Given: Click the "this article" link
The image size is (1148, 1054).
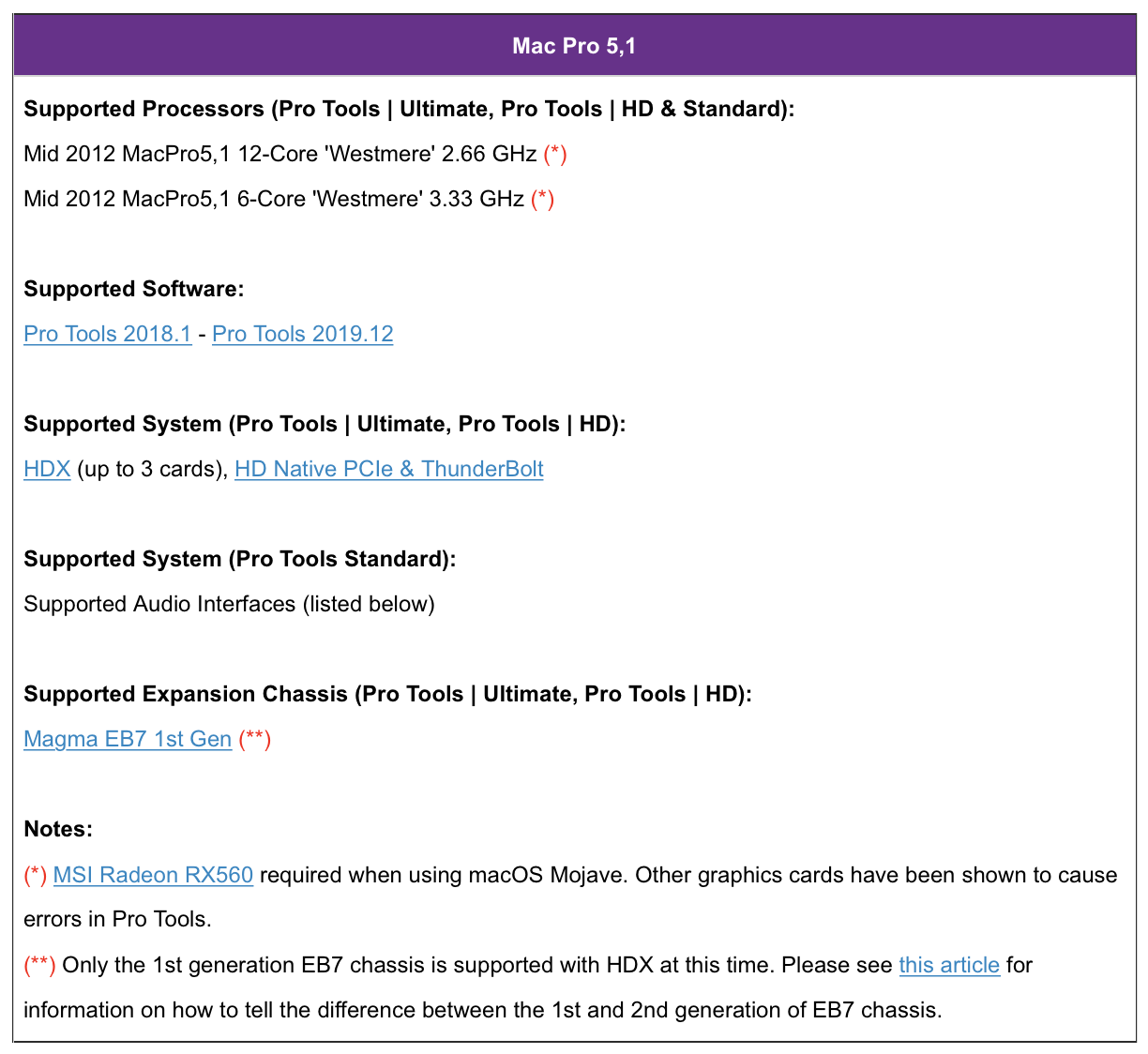Looking at the screenshot, I should tap(949, 965).
